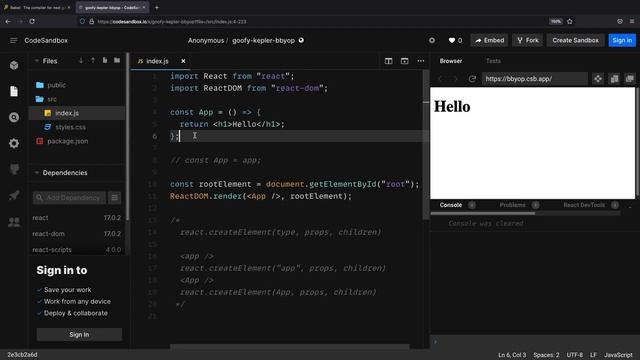Click the download arrow in Files header

click(x=81, y=60)
